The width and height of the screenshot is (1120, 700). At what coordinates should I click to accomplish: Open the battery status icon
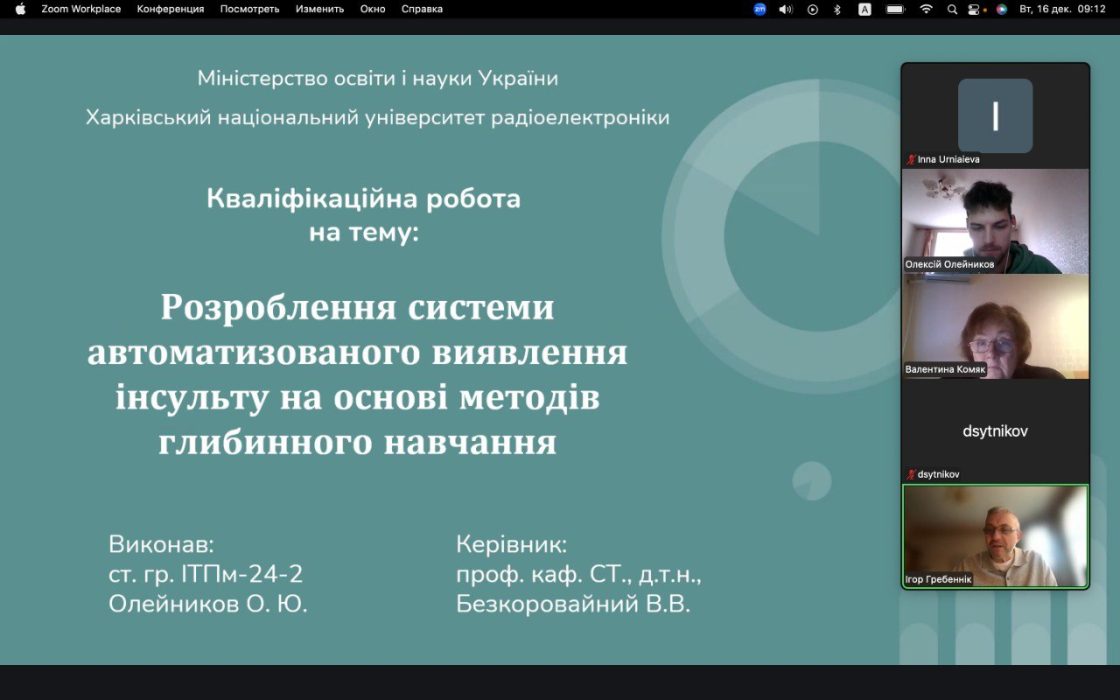click(895, 9)
